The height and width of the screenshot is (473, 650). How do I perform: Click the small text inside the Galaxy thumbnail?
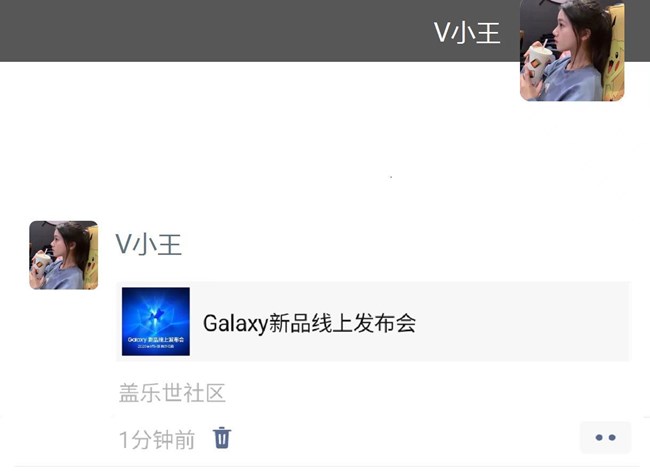[x=156, y=342]
